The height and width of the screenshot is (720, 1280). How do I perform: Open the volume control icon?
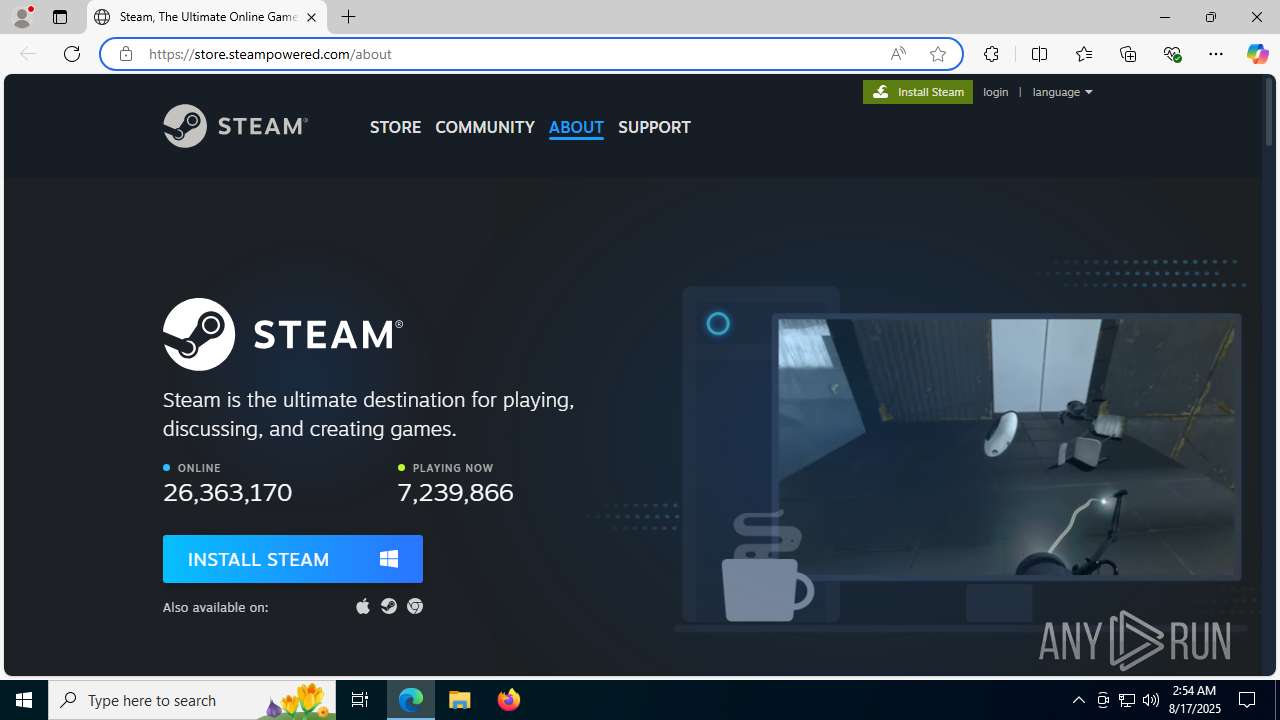click(x=1151, y=700)
